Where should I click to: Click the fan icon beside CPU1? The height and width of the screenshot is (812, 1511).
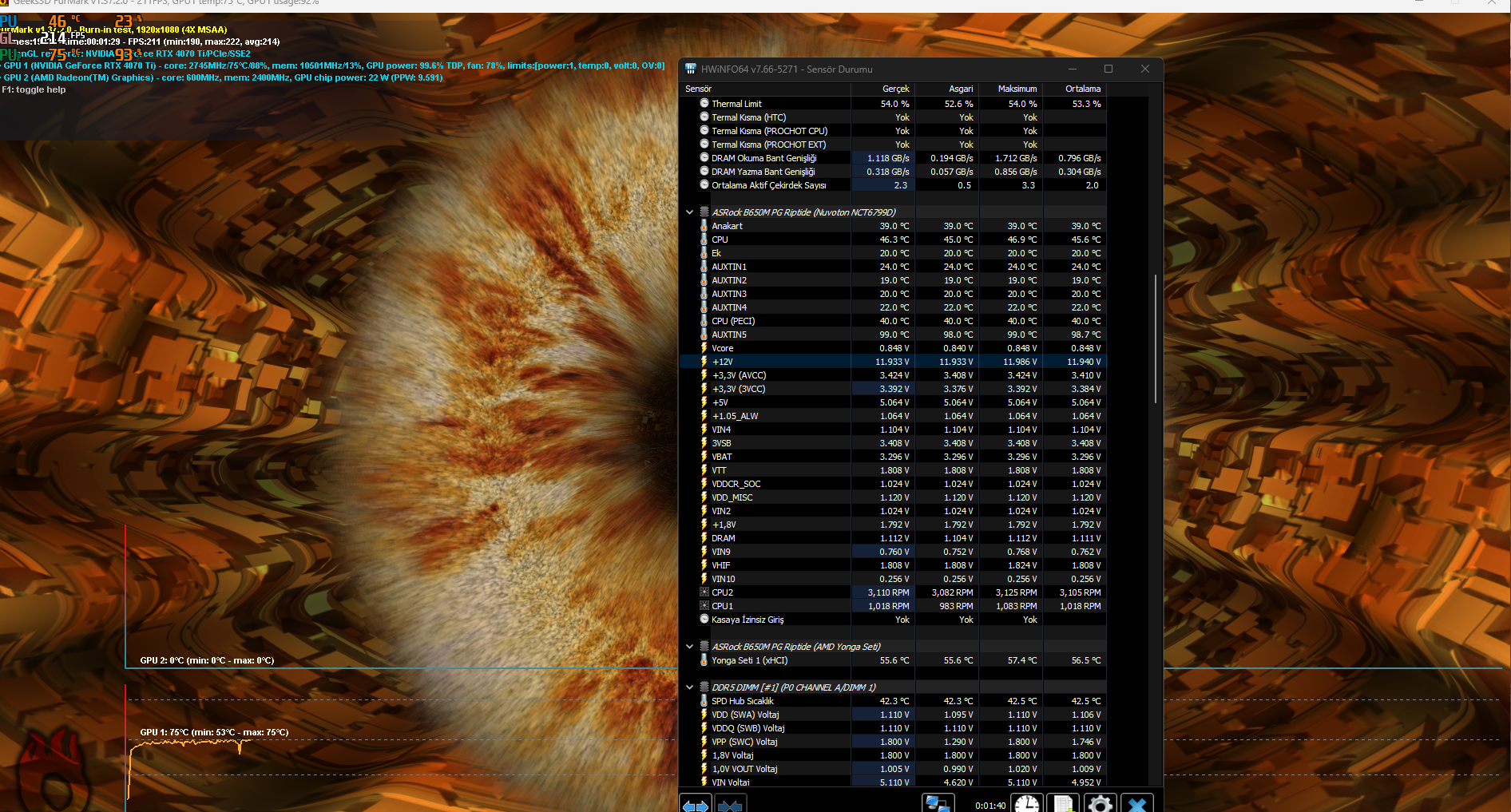pos(704,606)
